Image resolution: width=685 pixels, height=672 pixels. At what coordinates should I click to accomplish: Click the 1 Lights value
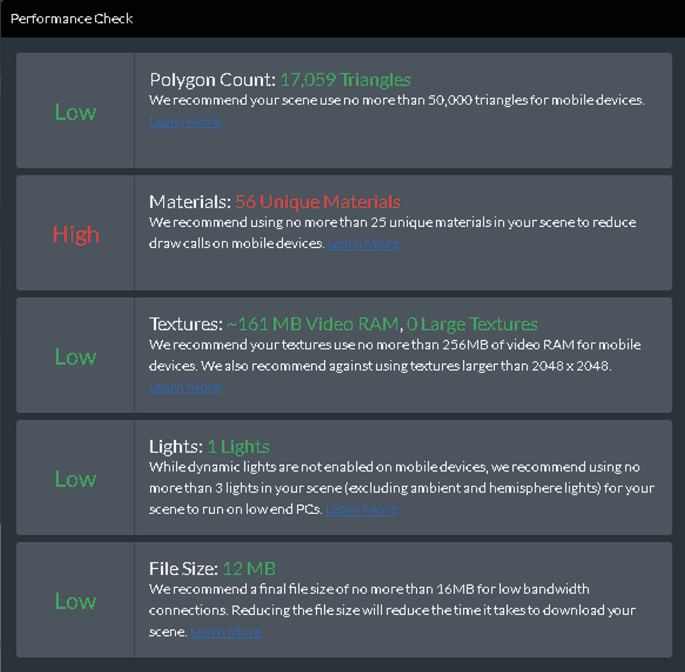(x=238, y=446)
